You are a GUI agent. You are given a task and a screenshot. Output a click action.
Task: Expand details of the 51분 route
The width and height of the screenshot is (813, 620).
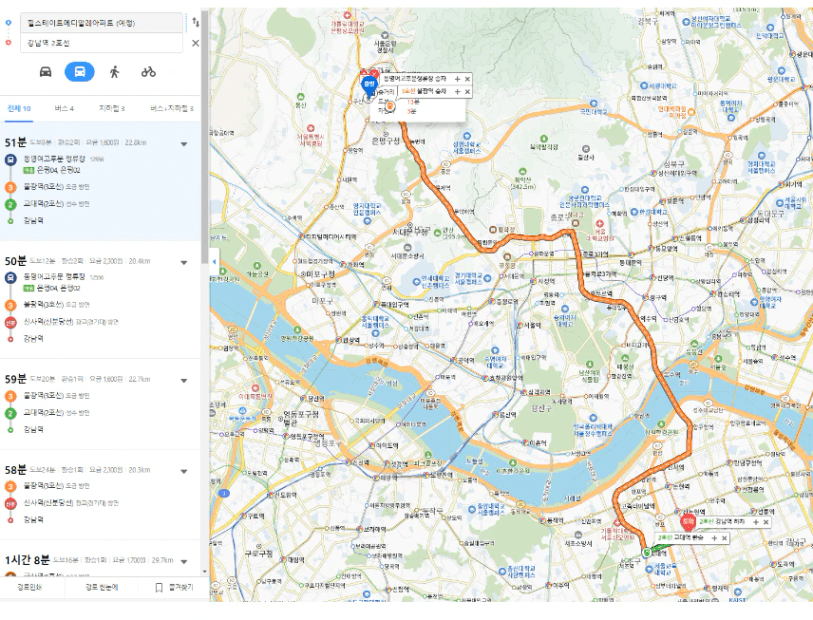click(184, 144)
